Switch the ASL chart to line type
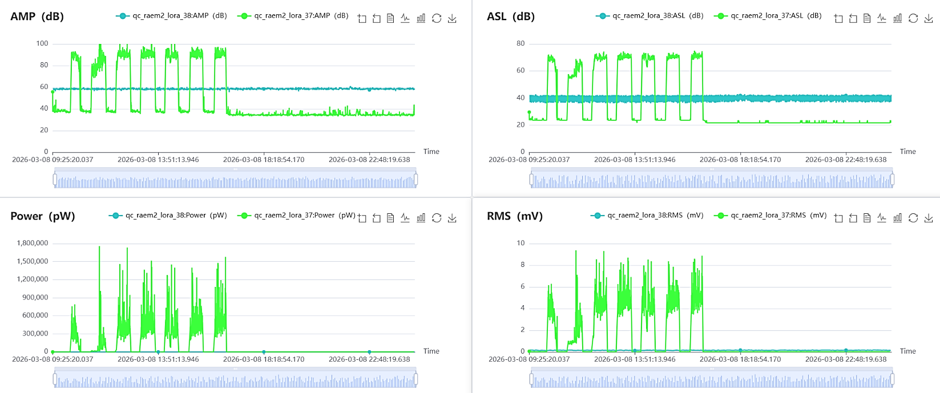 tap(882, 19)
